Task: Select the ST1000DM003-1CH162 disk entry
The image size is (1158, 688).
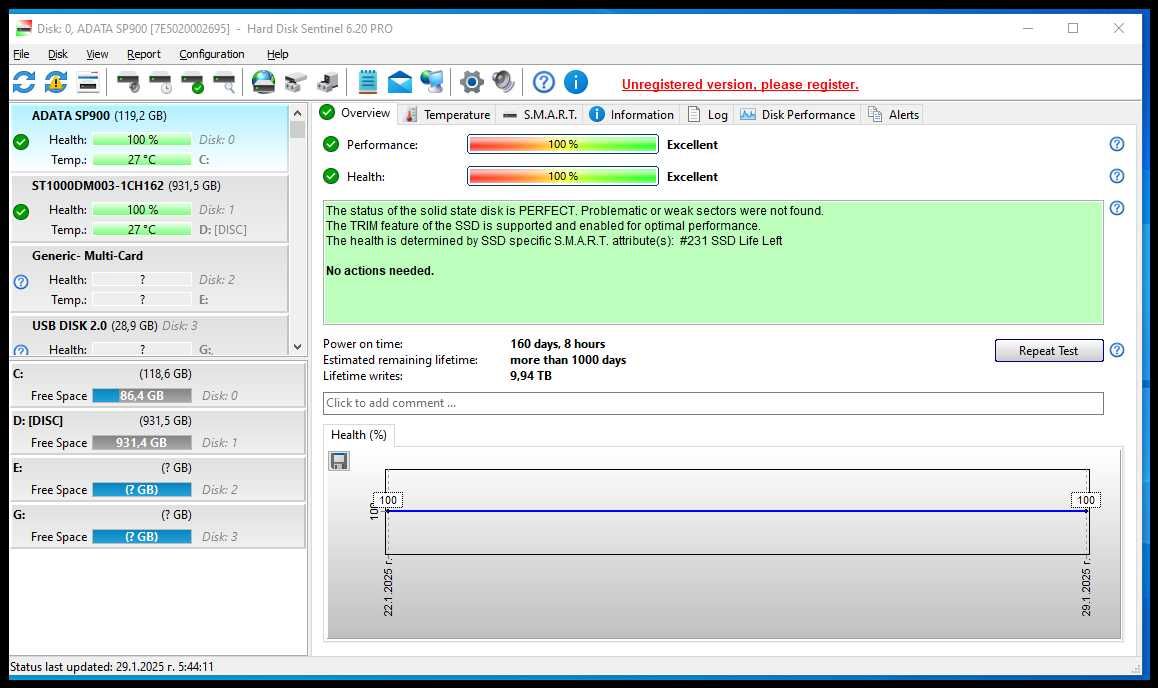Action: pyautogui.click(x=149, y=207)
